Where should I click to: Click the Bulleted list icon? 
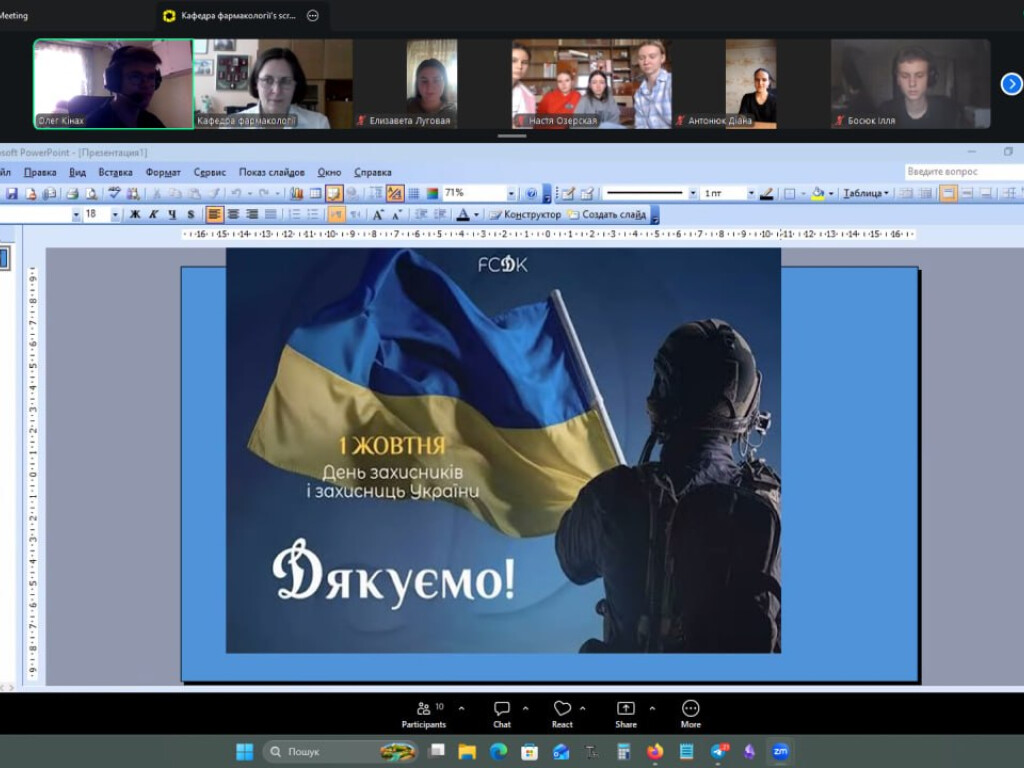(x=313, y=215)
